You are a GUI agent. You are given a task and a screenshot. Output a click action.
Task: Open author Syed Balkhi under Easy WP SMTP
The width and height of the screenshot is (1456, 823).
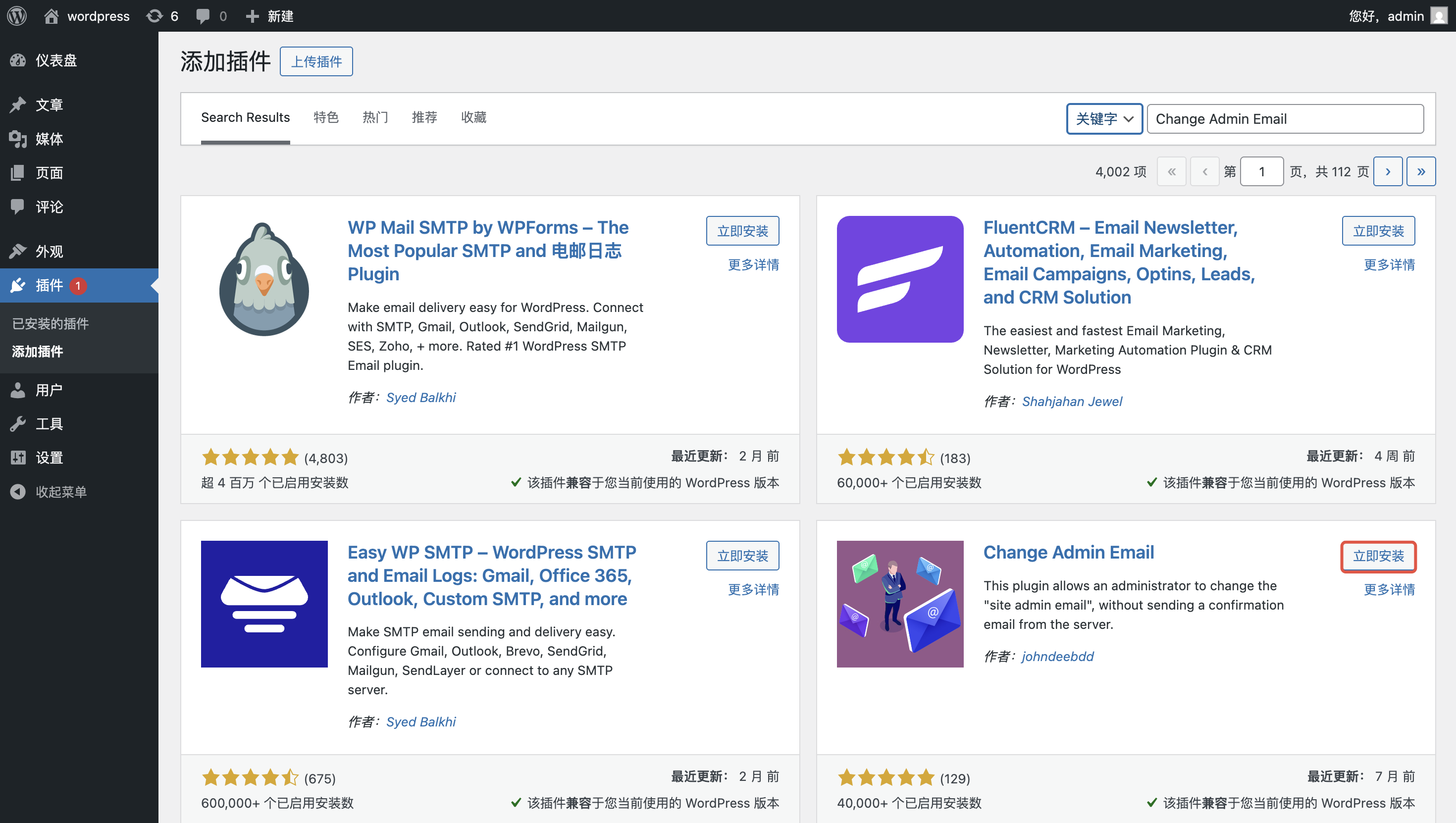tap(420, 722)
